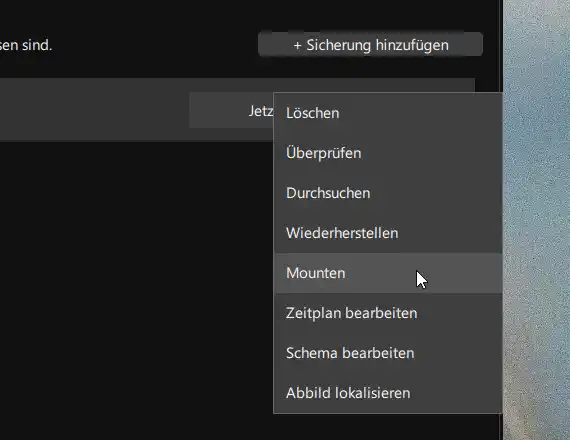Choose the Überprüfen menu entry

388,153
